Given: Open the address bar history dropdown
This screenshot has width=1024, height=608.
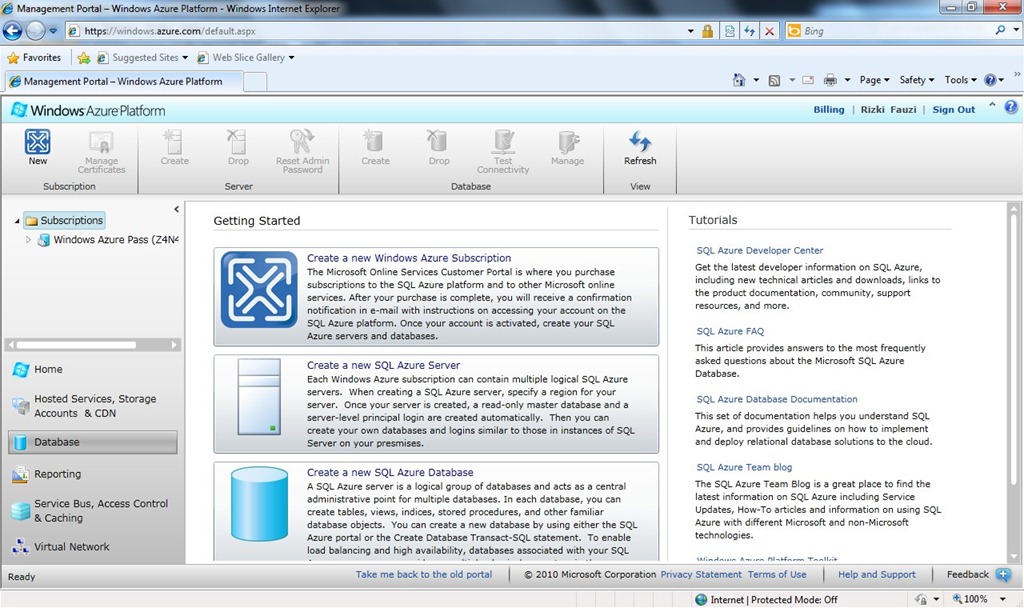Looking at the screenshot, I should pyautogui.click(x=690, y=31).
